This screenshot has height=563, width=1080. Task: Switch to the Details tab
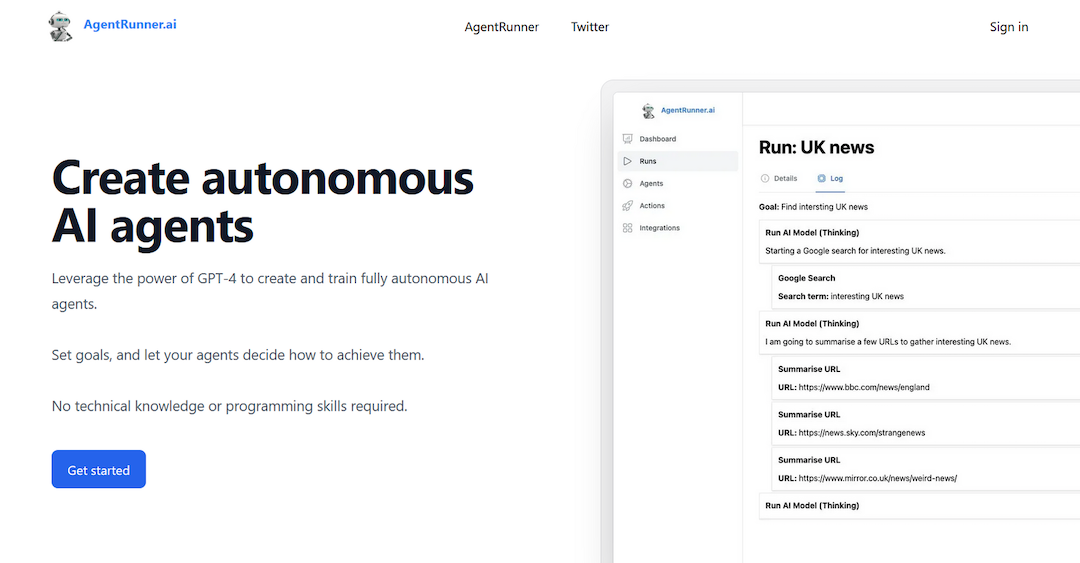coord(785,178)
